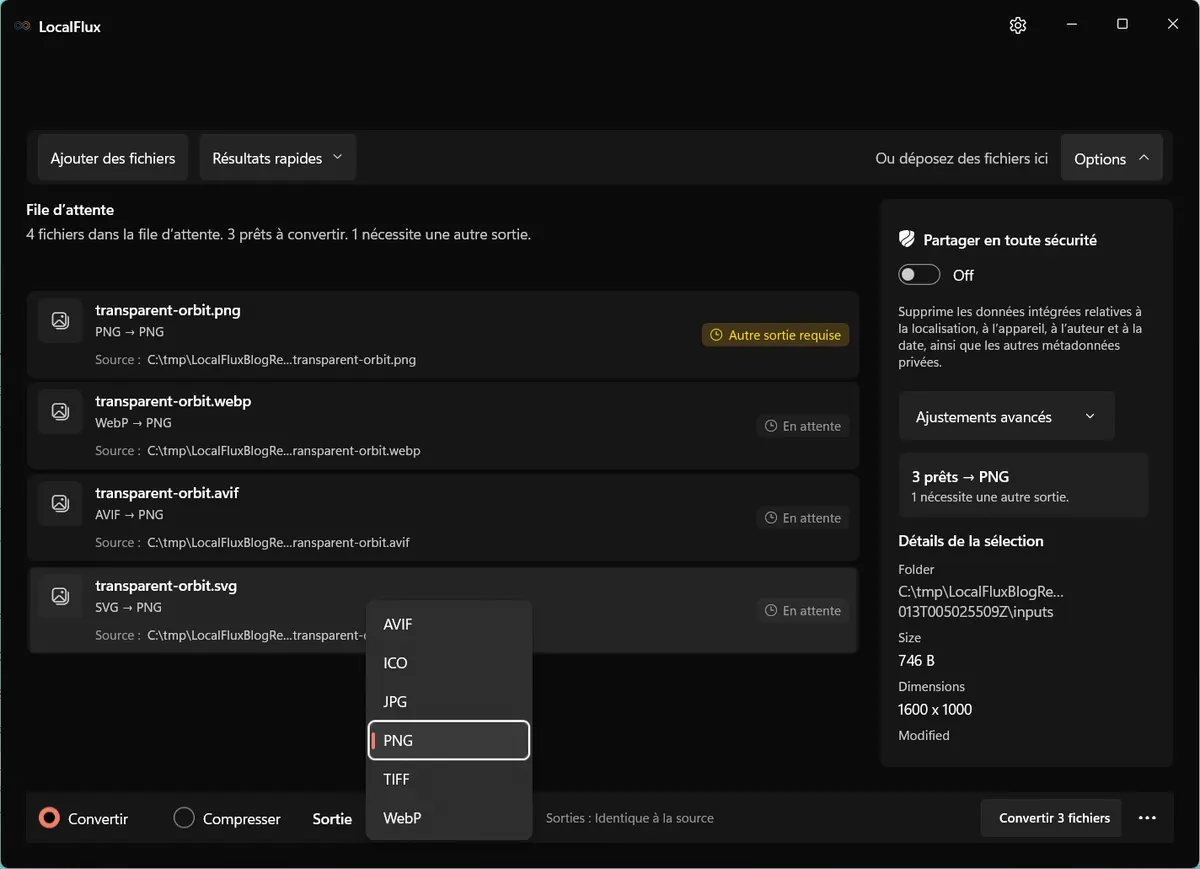Select the transparent-orbit.webp file row

click(x=443, y=426)
